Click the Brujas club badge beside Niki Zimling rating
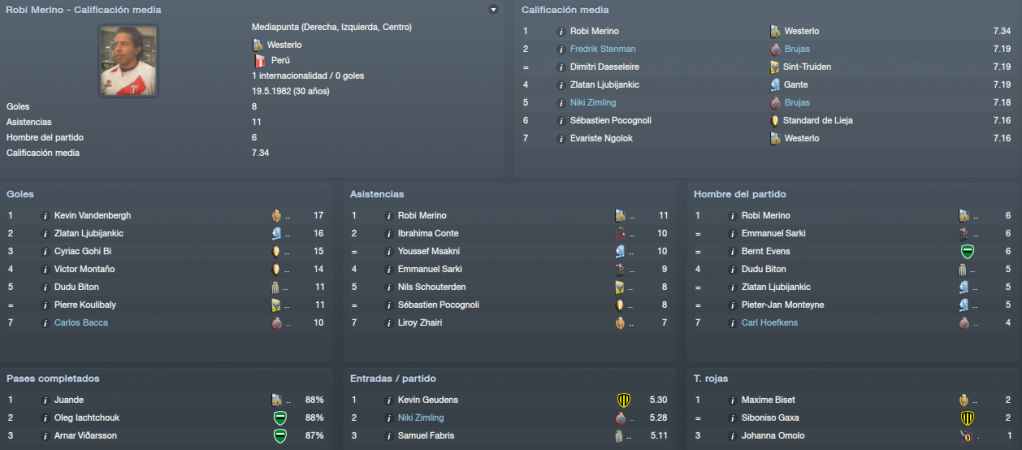This screenshot has width=1022, height=450. [x=775, y=102]
